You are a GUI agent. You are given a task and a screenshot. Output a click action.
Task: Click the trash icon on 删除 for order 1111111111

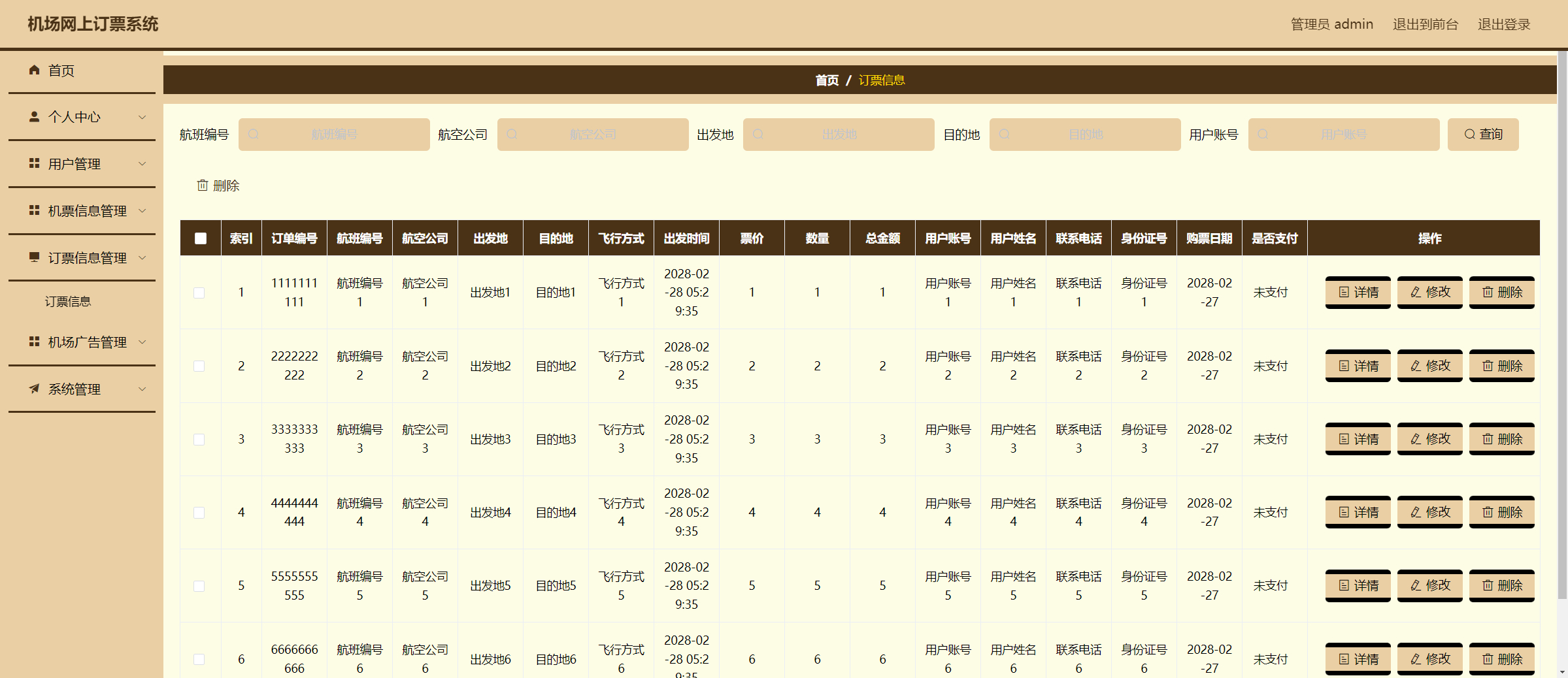tap(1488, 292)
